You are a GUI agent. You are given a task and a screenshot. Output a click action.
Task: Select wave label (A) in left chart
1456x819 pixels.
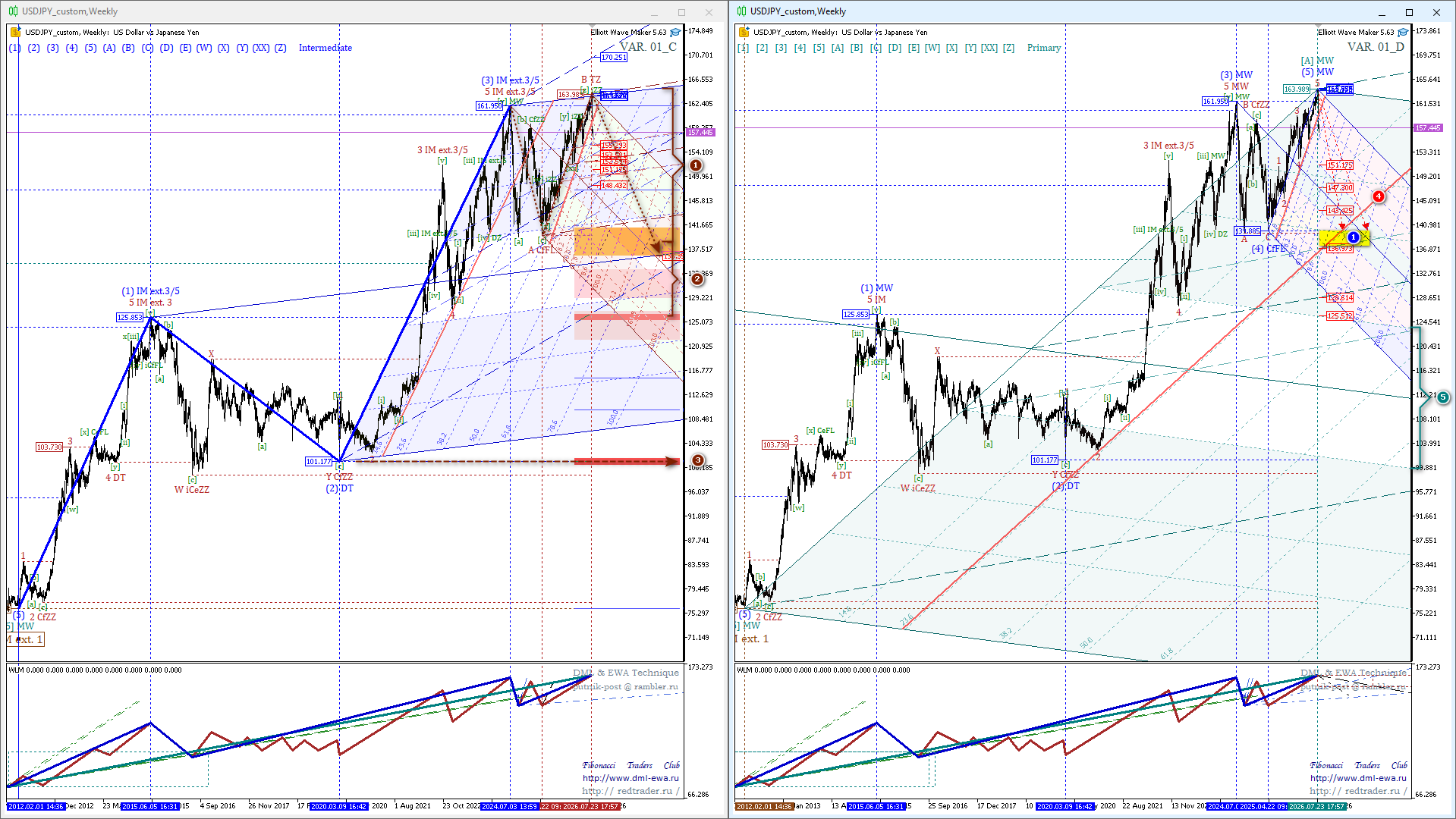coord(109,48)
